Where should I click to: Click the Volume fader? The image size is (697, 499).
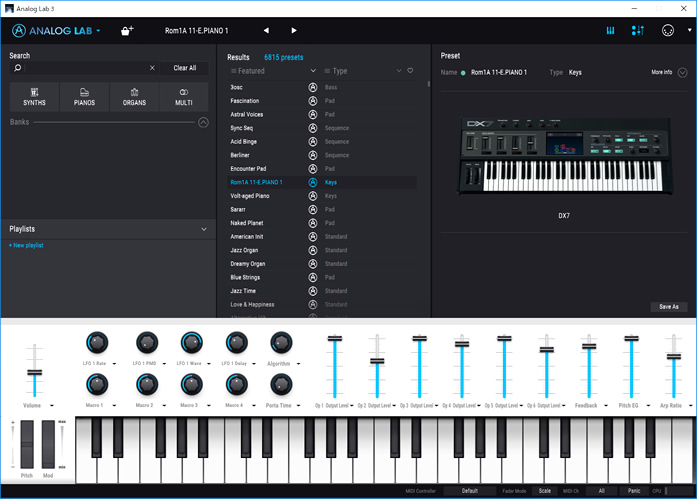tap(35, 371)
